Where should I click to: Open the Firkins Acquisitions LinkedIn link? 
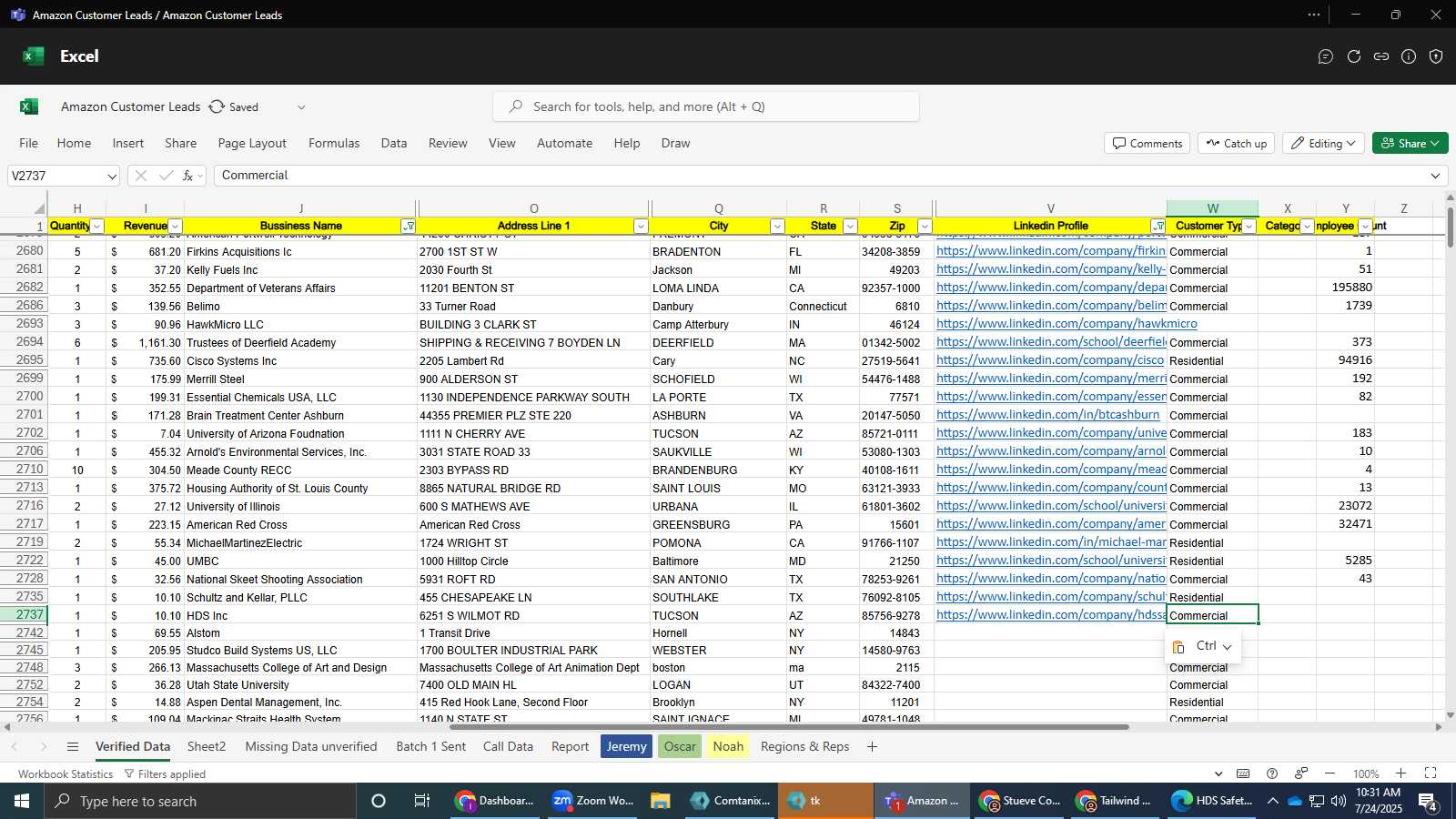click(x=1050, y=250)
